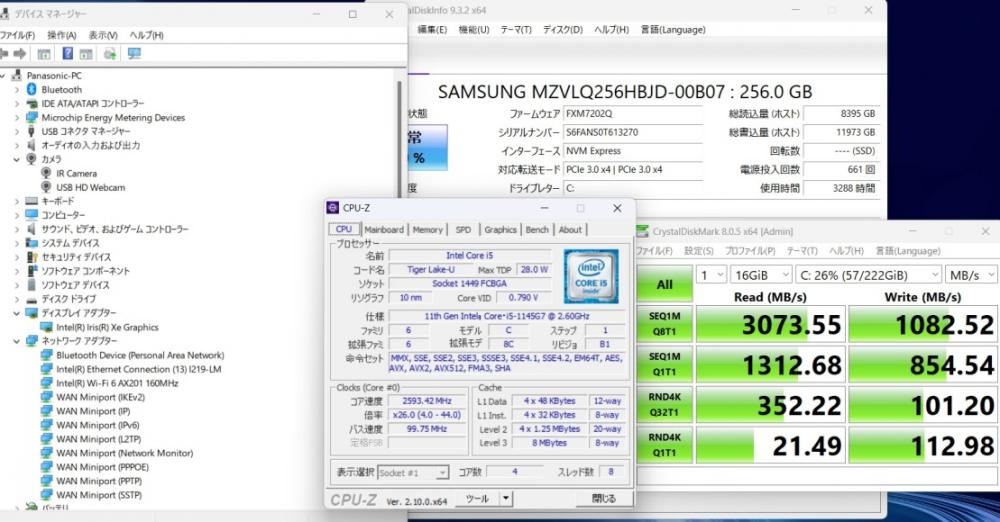Image resolution: width=1000 pixels, height=522 pixels.
Task: Run the RND4K Q32T1 benchmark
Action: 665,404
